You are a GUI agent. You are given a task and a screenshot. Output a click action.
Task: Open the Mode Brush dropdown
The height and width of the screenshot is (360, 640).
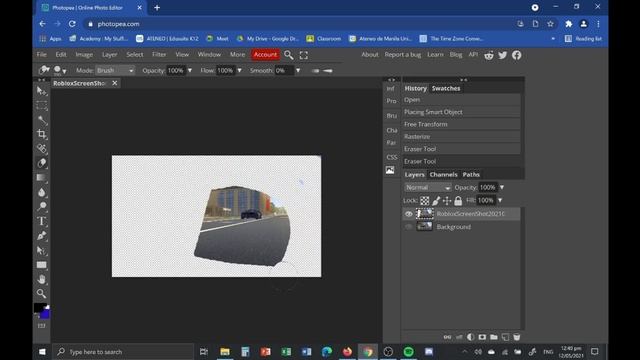tap(115, 71)
